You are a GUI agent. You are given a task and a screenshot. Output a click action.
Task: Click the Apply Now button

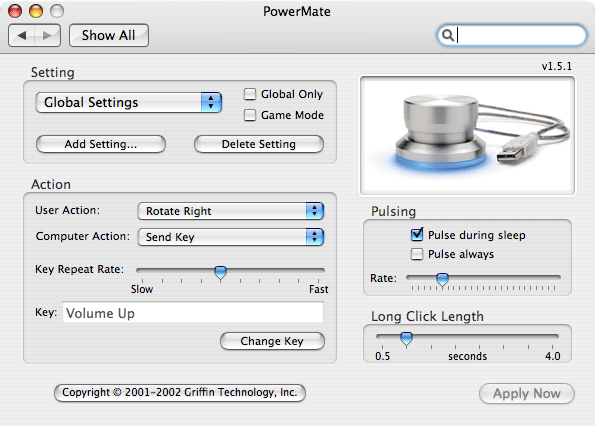coord(527,393)
